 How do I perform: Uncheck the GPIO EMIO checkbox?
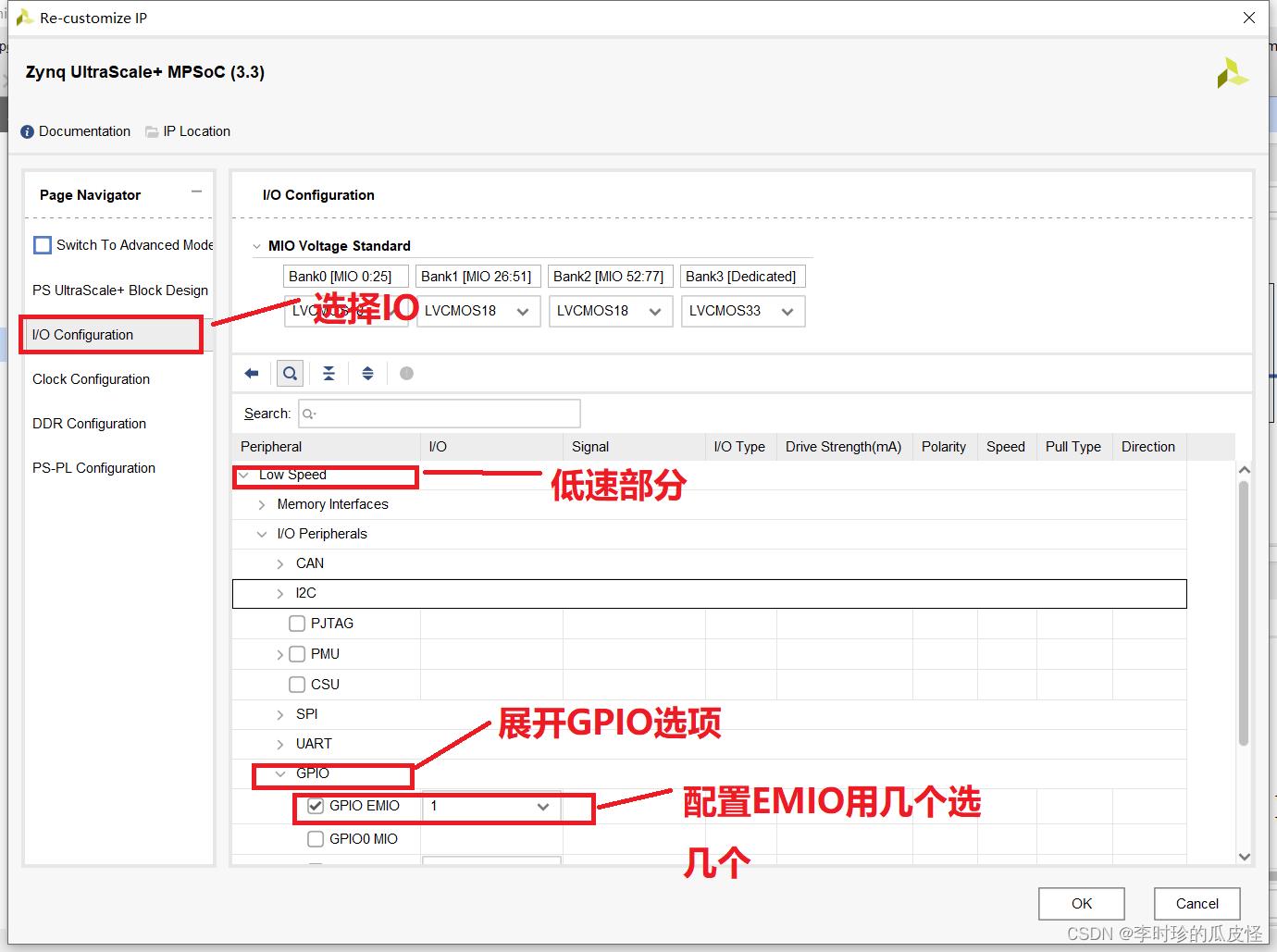tap(315, 806)
